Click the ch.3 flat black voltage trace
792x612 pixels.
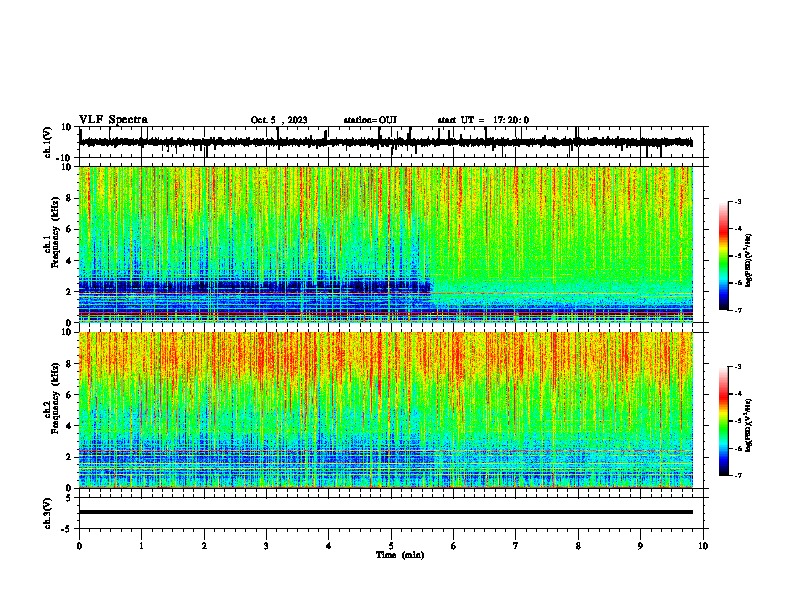(386, 512)
